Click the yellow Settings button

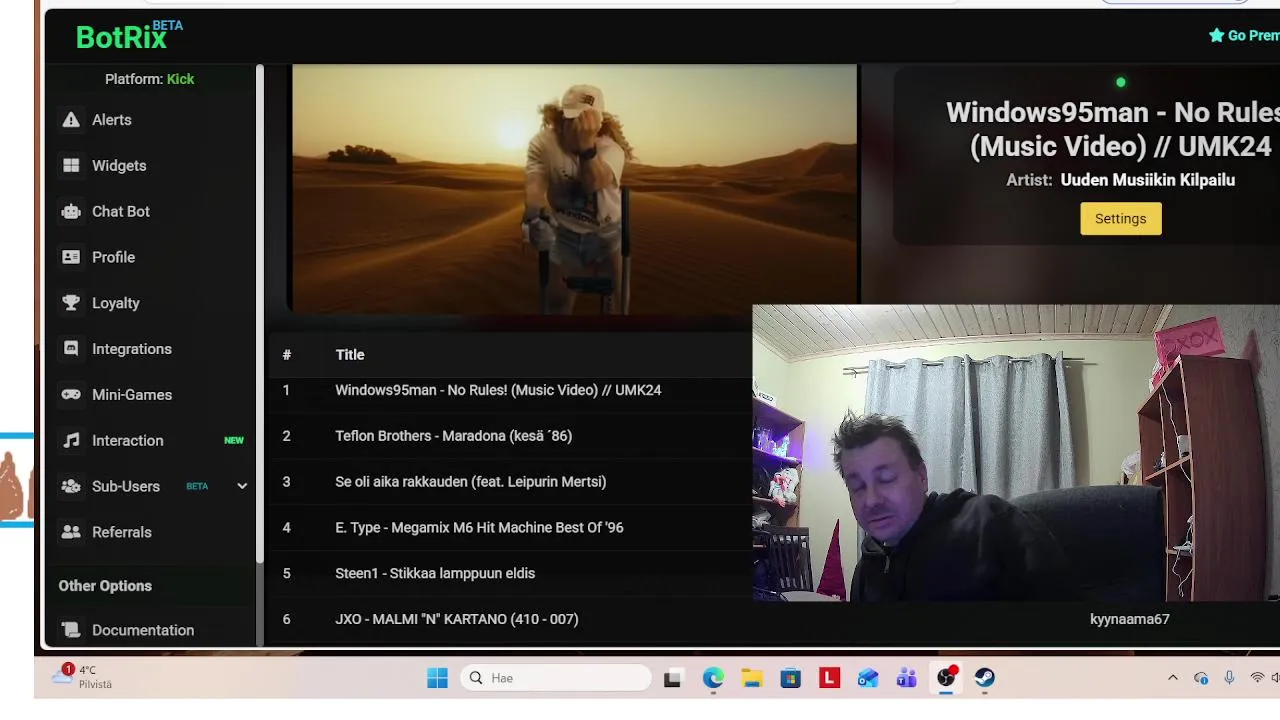click(x=1121, y=219)
